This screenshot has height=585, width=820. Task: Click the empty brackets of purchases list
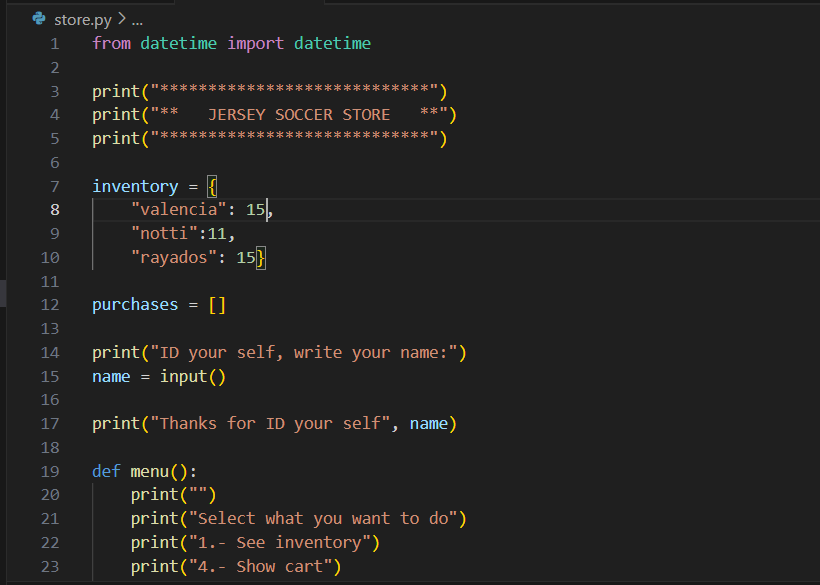(x=217, y=305)
